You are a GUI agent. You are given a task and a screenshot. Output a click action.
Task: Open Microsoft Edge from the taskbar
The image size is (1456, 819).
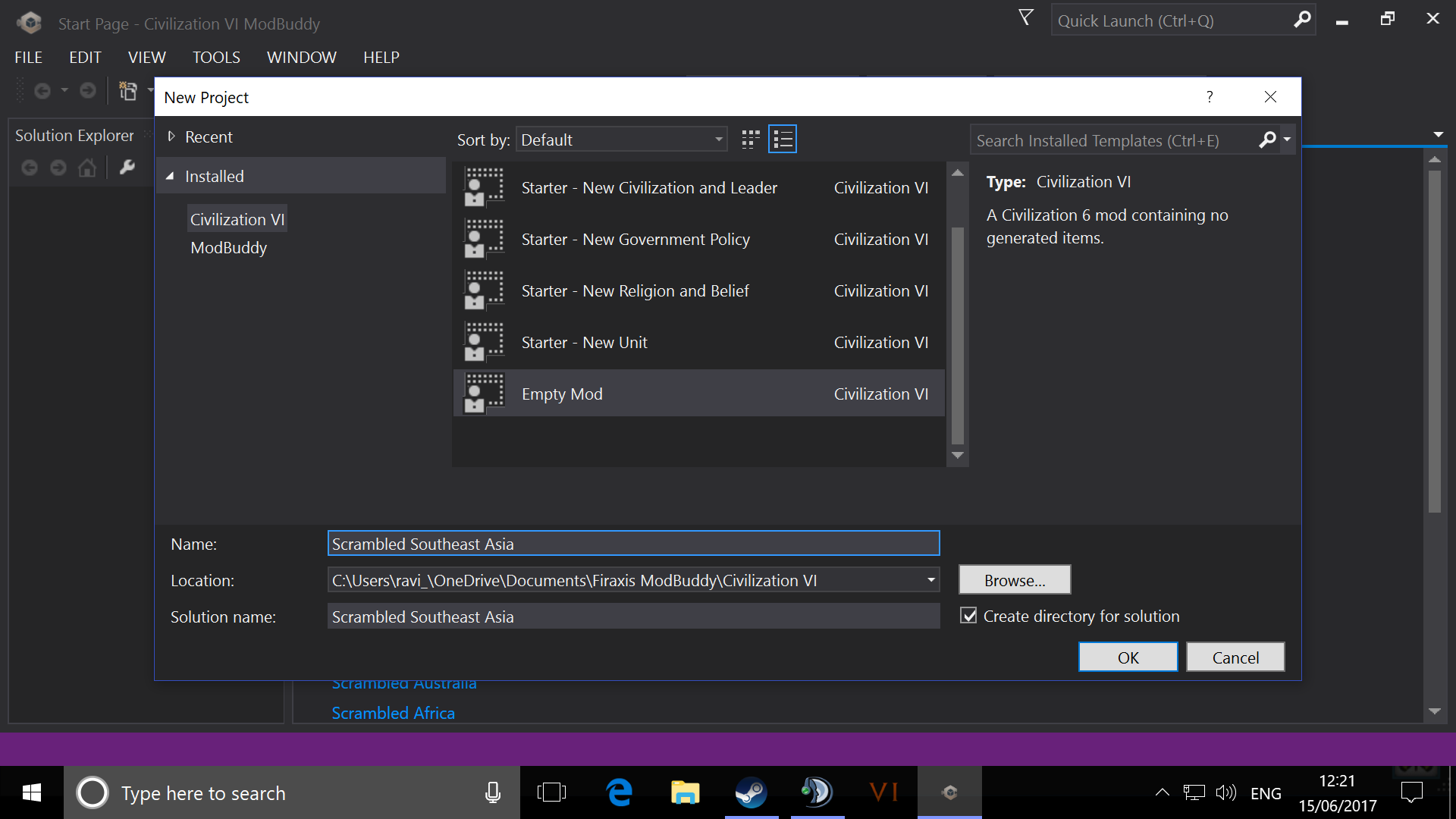click(x=620, y=792)
